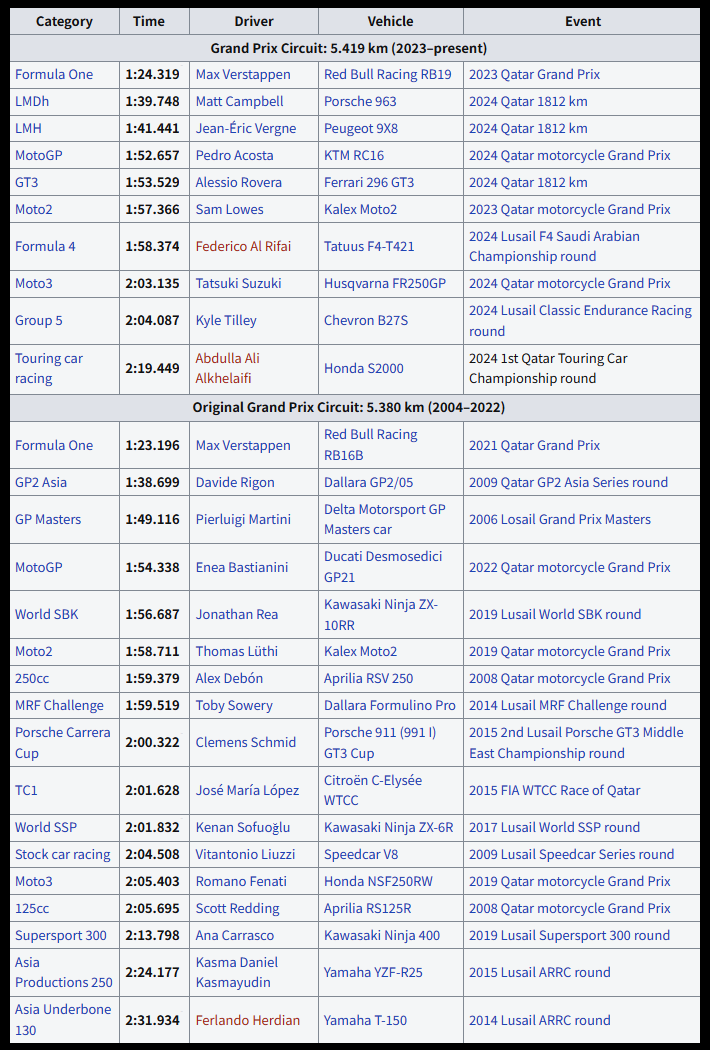Open Kawasaki Ninja ZX-10RR link
Viewport: 710px width, 1050px height.
(381, 615)
